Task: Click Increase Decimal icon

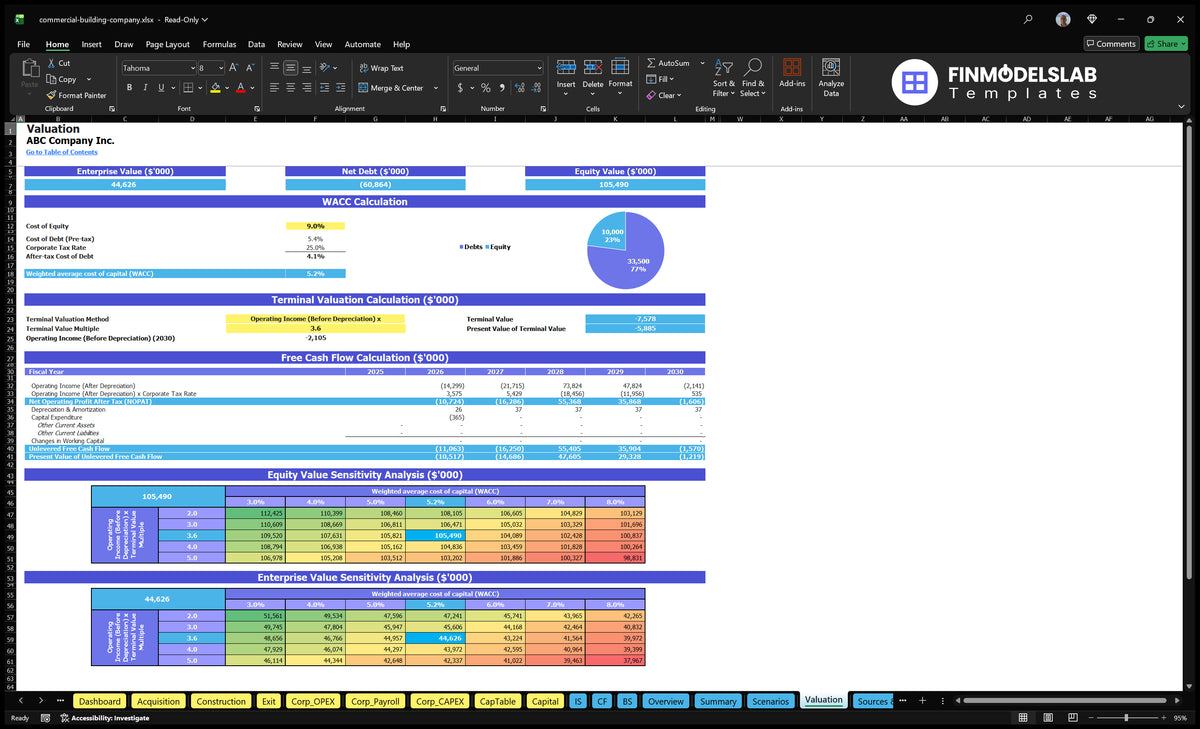Action: (x=520, y=88)
